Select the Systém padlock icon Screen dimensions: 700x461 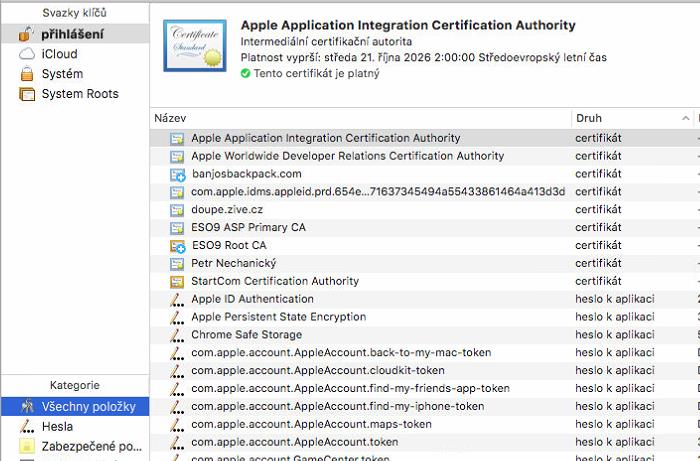coord(27,74)
